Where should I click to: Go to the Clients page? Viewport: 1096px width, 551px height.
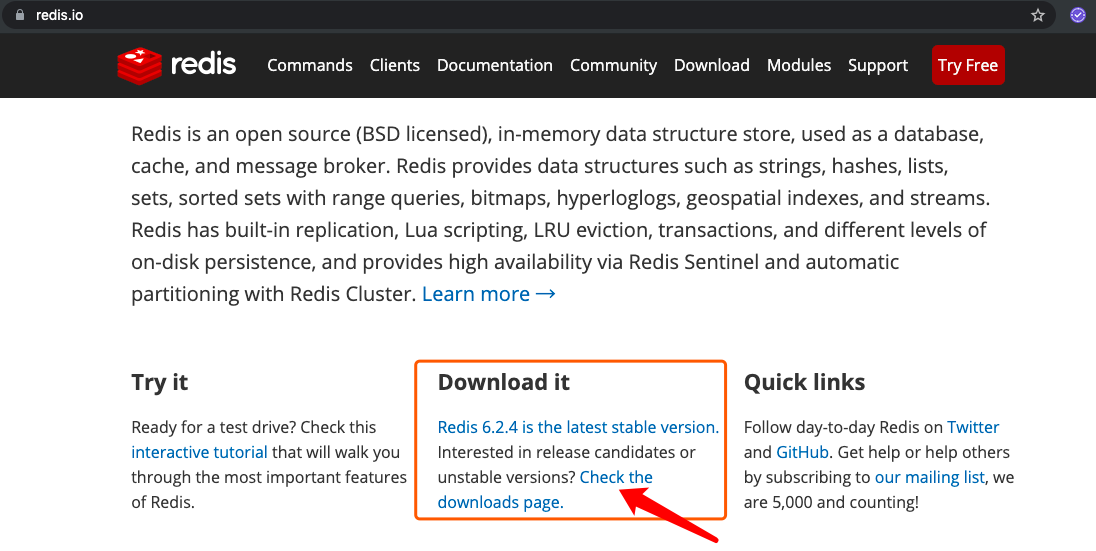[x=395, y=65]
